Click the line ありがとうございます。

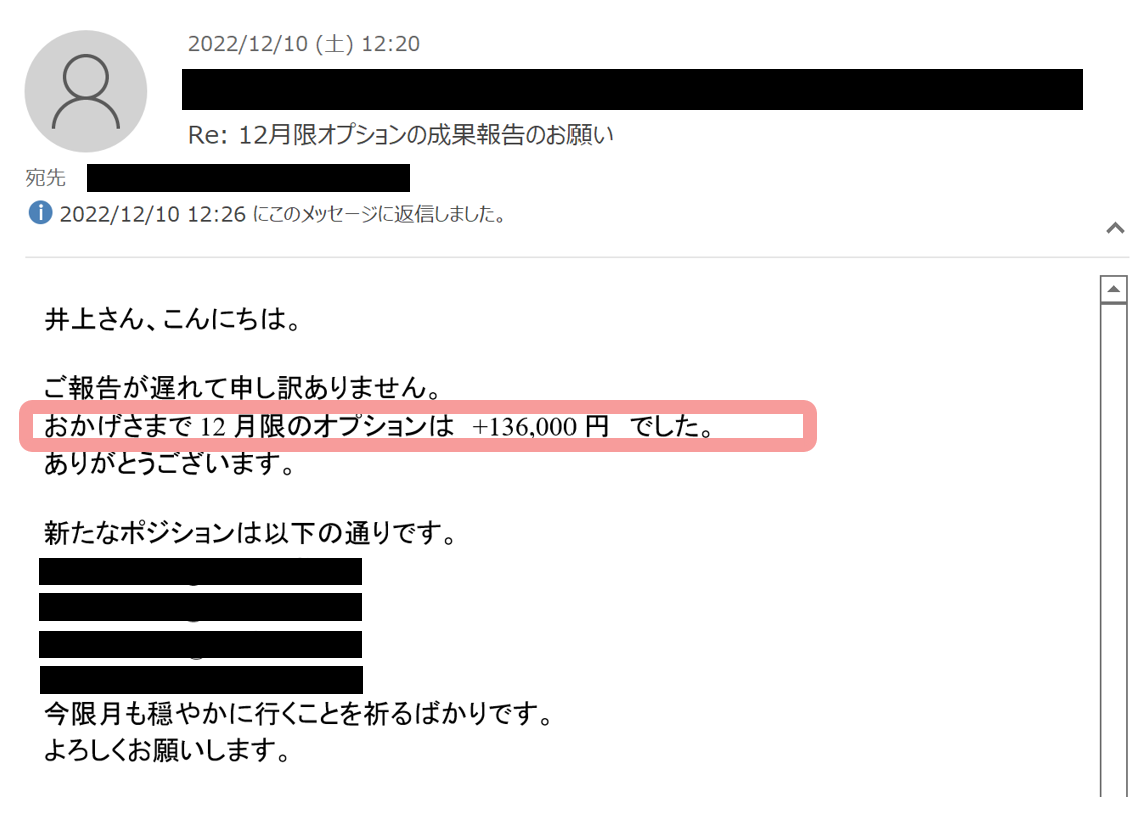point(169,463)
